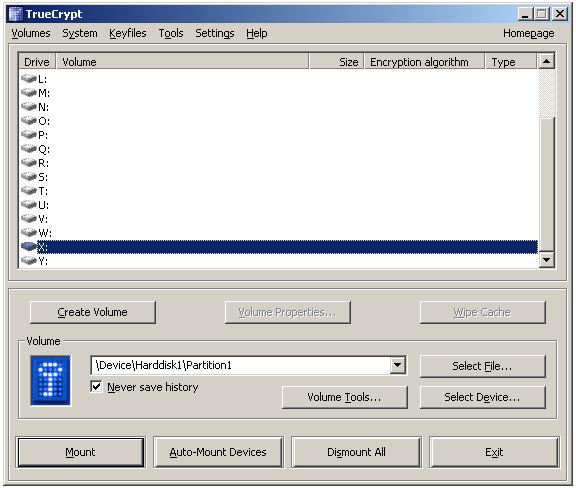Viewport: 576px width, 488px height.
Task: Click the Select File... button
Action: 482,366
